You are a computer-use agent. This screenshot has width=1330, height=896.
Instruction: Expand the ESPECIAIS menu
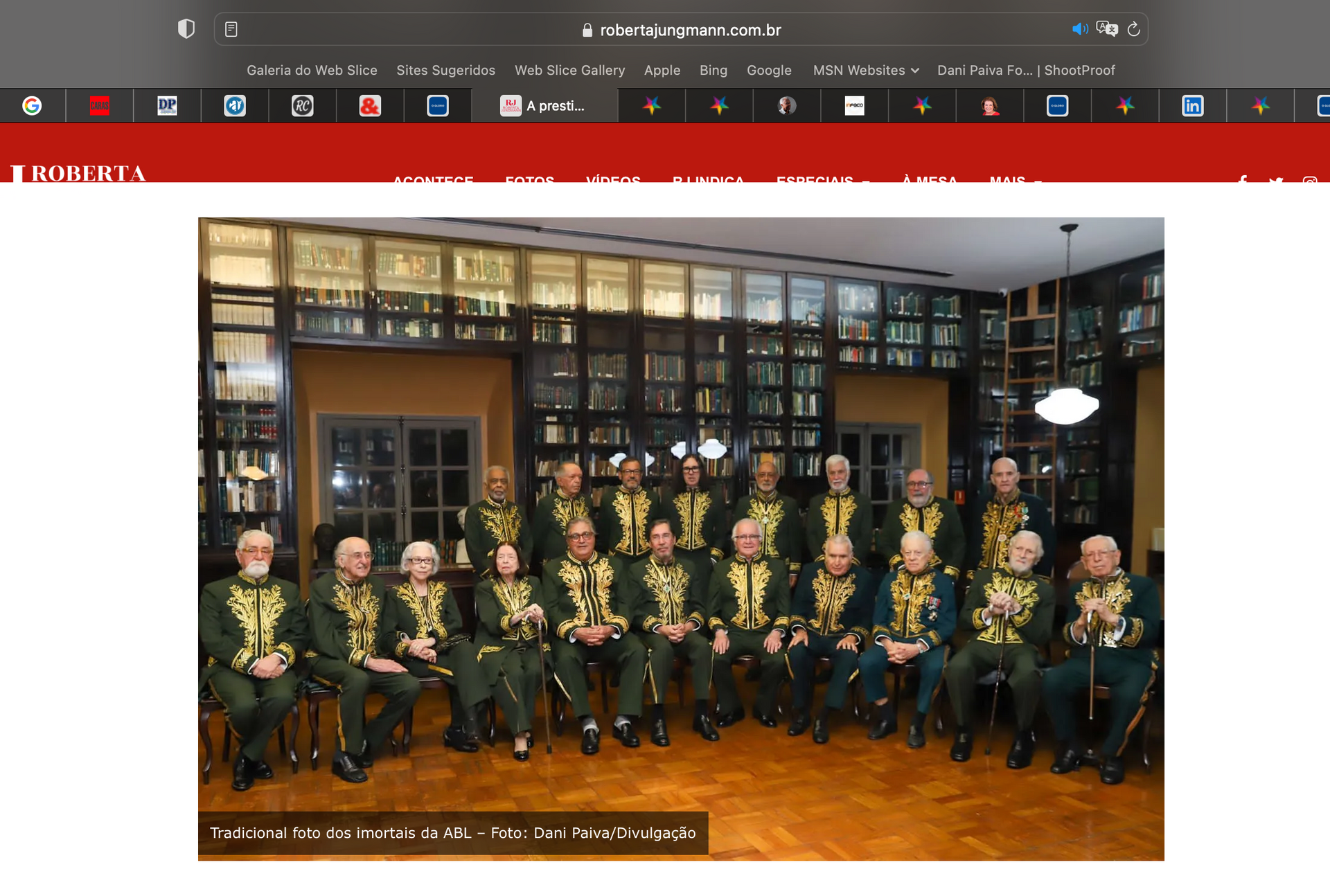pos(822,179)
